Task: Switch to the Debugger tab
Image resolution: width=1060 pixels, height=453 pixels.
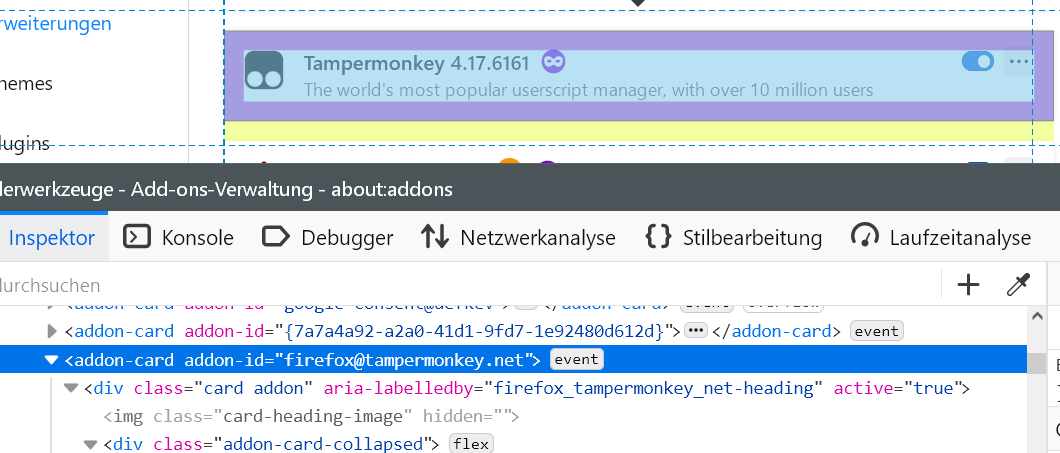Action: [327, 238]
